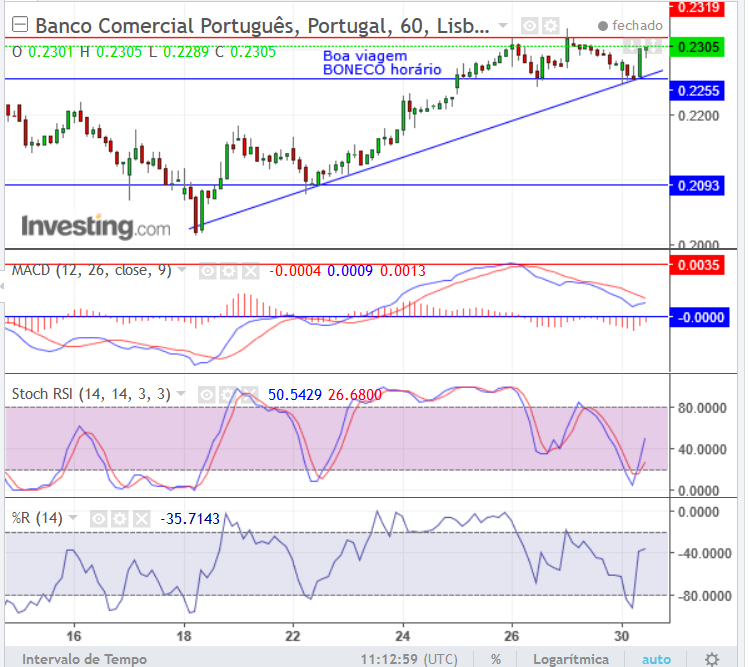The width and height of the screenshot is (749, 667).
Task: Click the 'fechado' market status indicator
Action: pos(631,25)
